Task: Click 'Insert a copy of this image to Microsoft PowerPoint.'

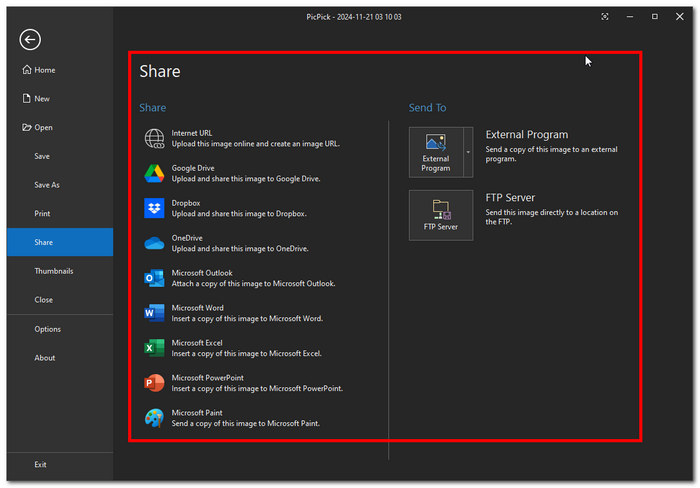Action: (257, 388)
